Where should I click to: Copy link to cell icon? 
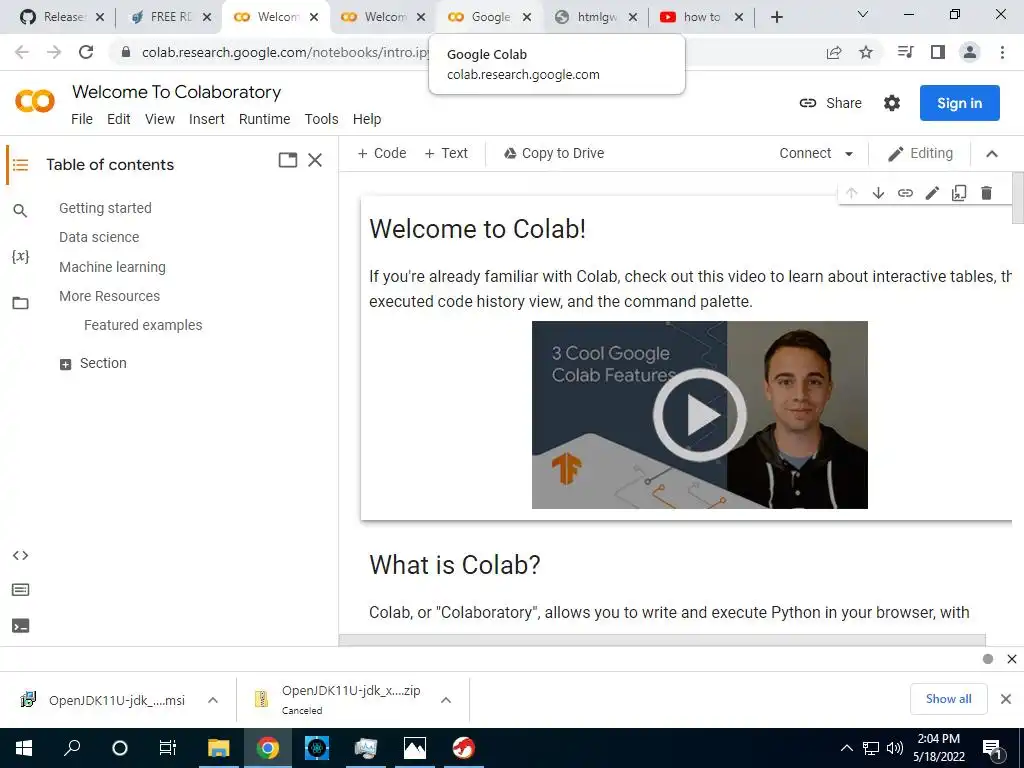(905, 193)
